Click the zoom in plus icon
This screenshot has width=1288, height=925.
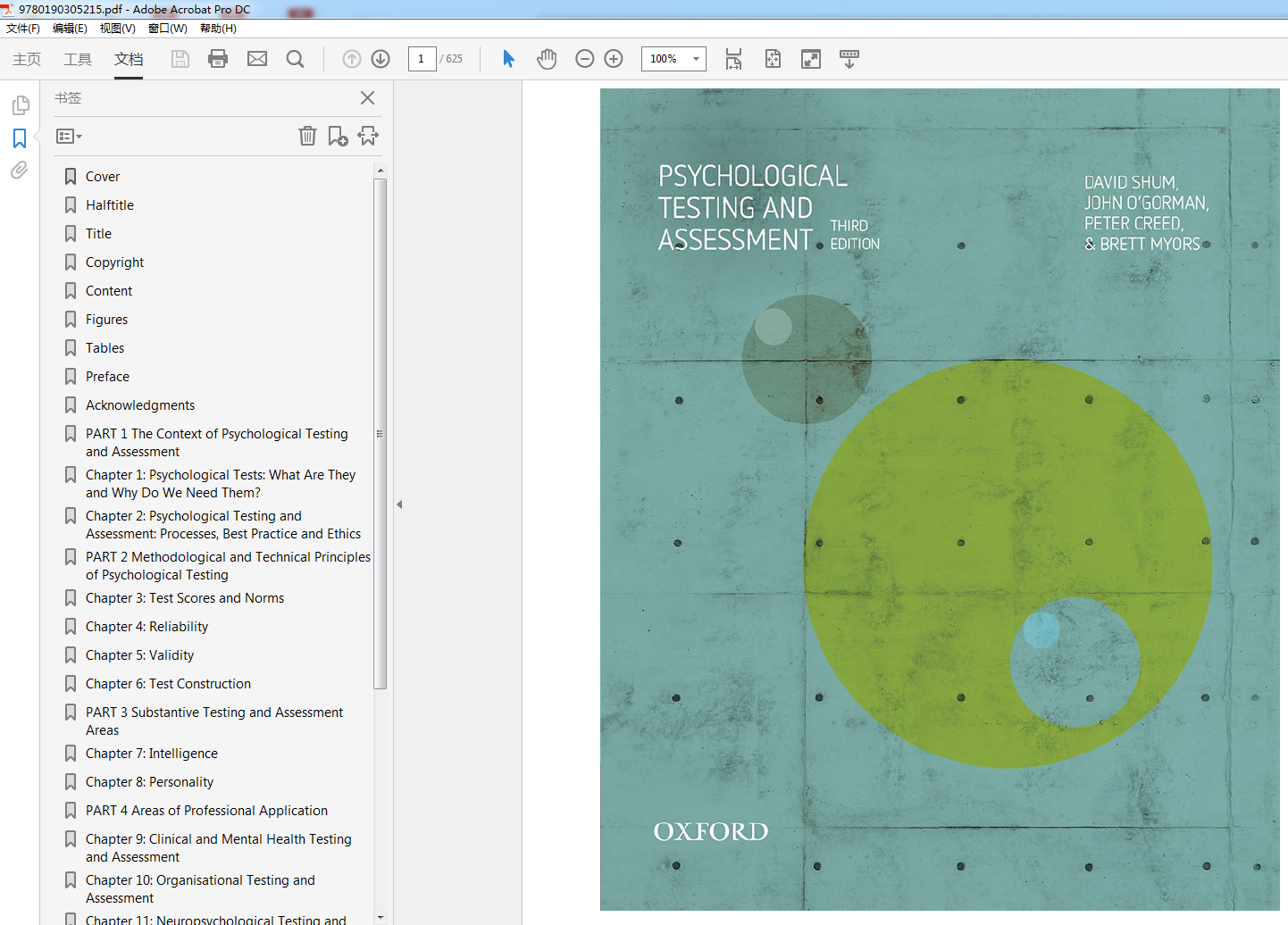coord(614,59)
